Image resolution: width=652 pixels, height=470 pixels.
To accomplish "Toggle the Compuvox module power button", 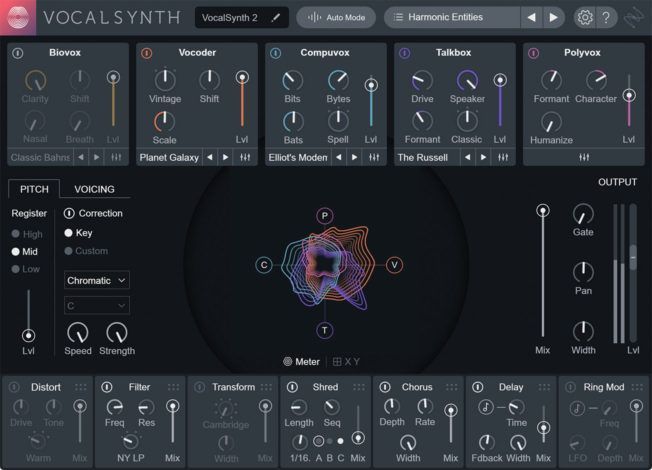I will coord(275,53).
